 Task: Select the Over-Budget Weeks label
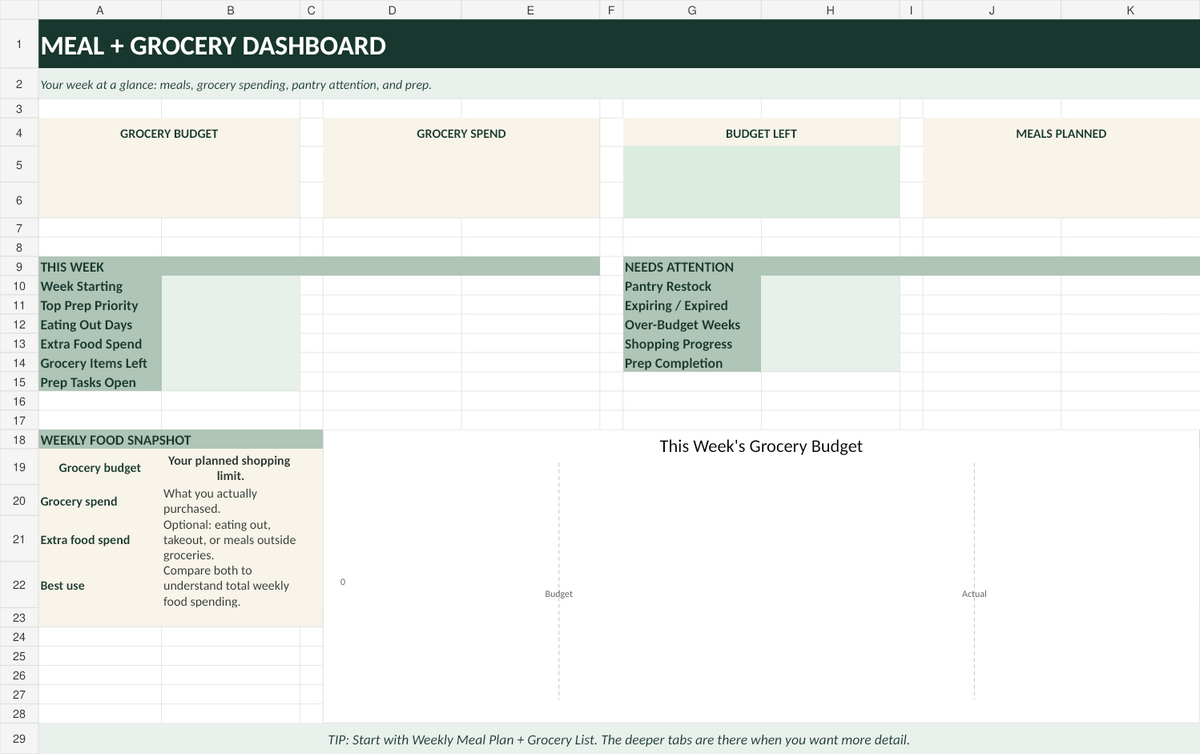coord(692,324)
